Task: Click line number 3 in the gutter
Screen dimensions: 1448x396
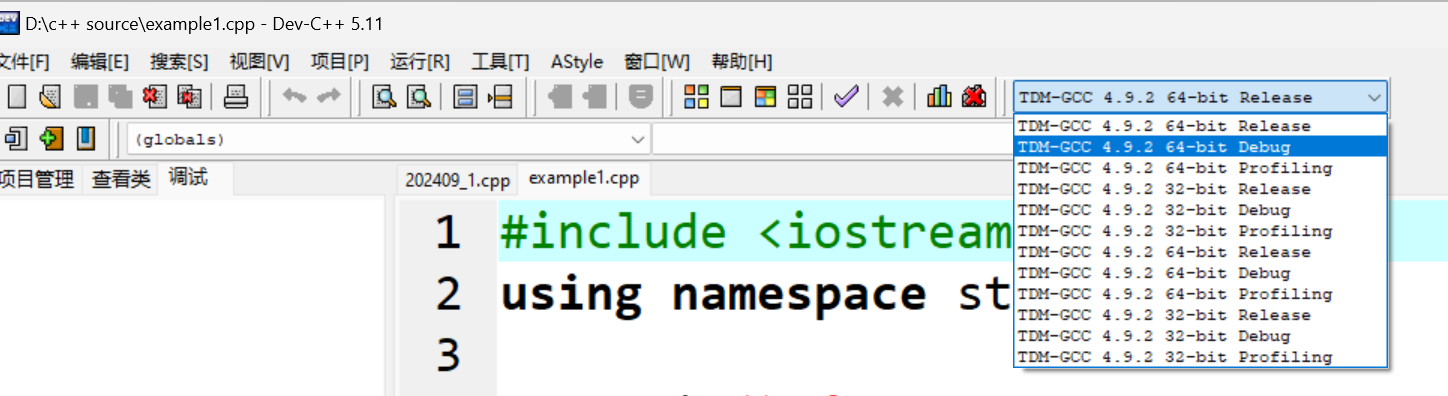Action: pyautogui.click(x=448, y=356)
